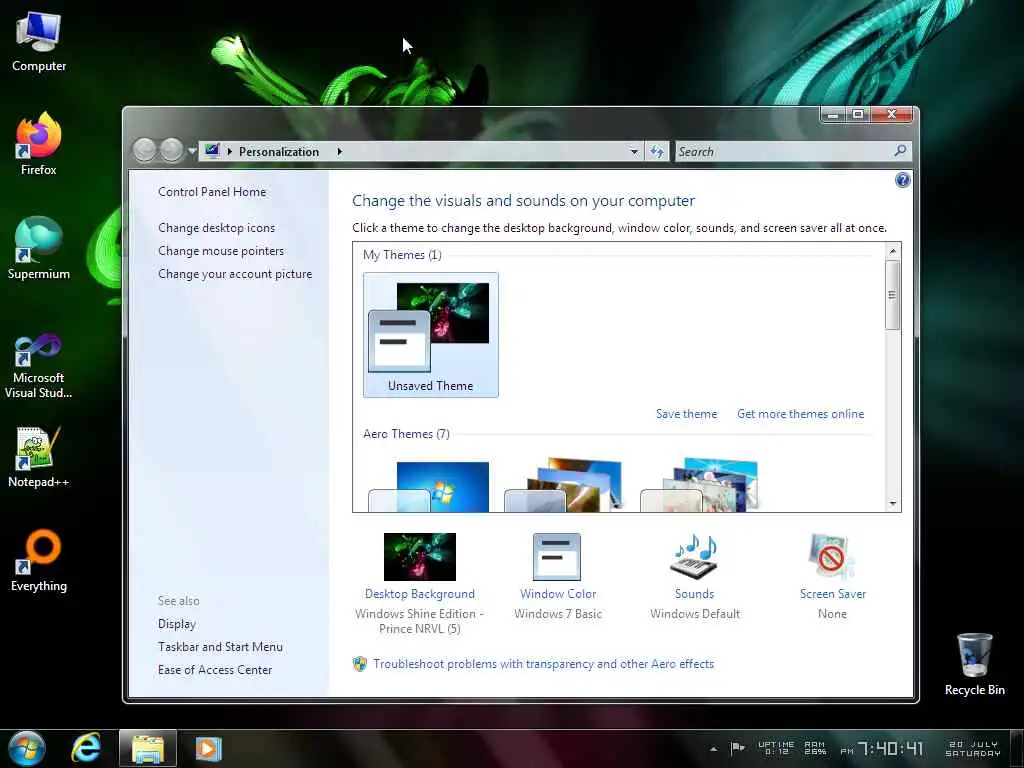The width and height of the screenshot is (1024, 768).
Task: Open Change desktop icons
Action: click(216, 228)
